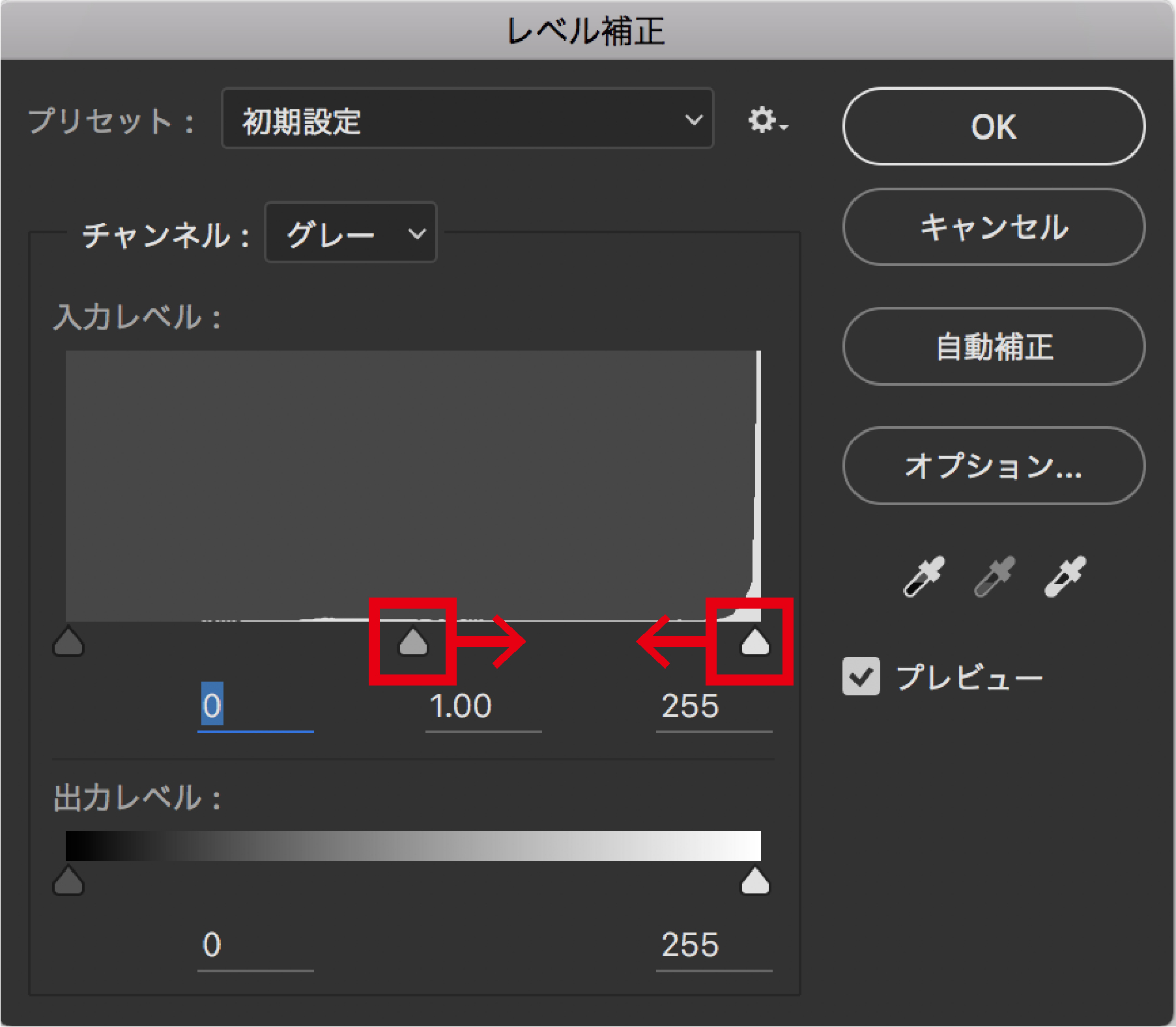
Task: Click the キャンセル button
Action: (x=994, y=227)
